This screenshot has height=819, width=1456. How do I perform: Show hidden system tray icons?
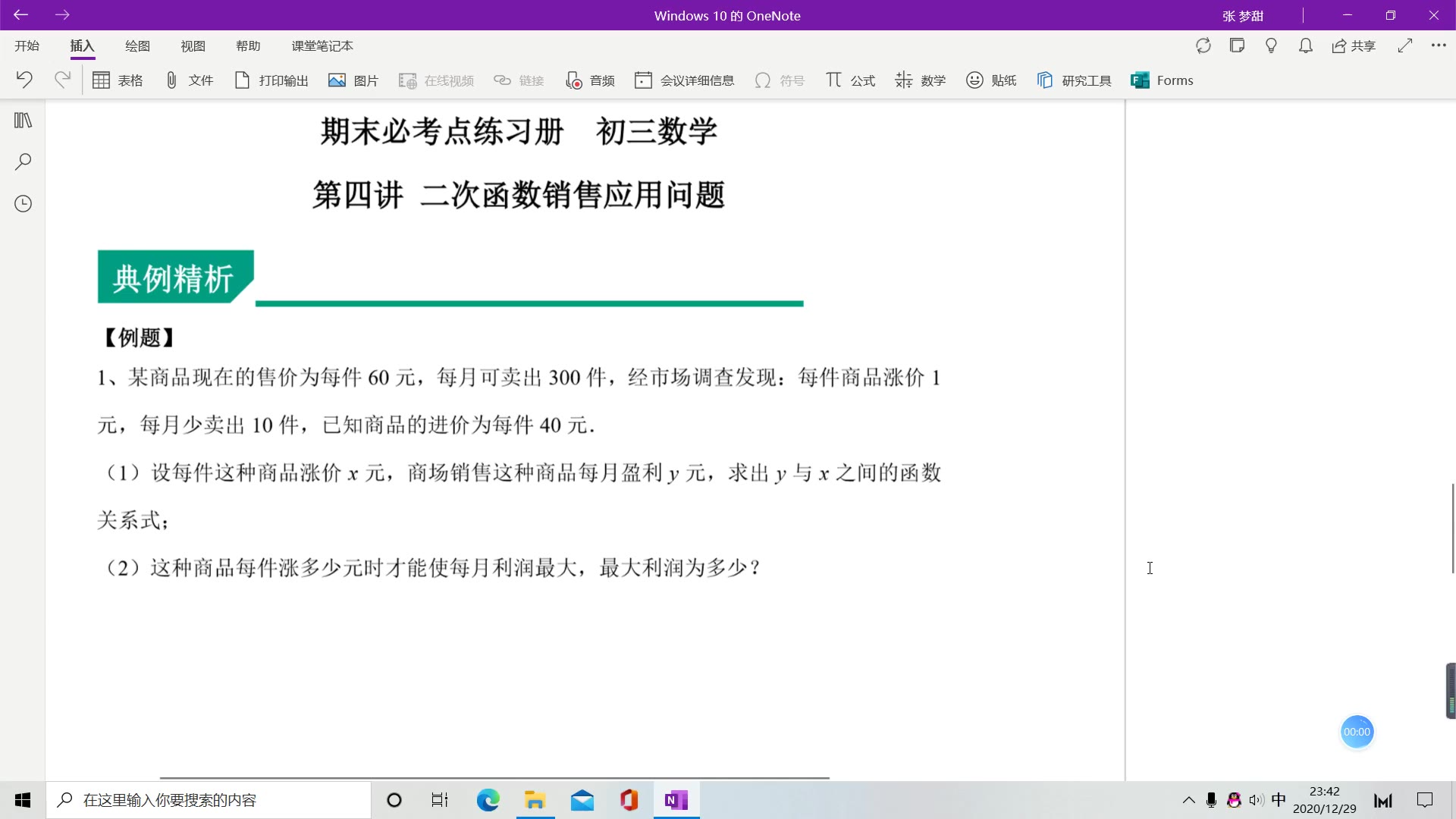coord(1188,800)
